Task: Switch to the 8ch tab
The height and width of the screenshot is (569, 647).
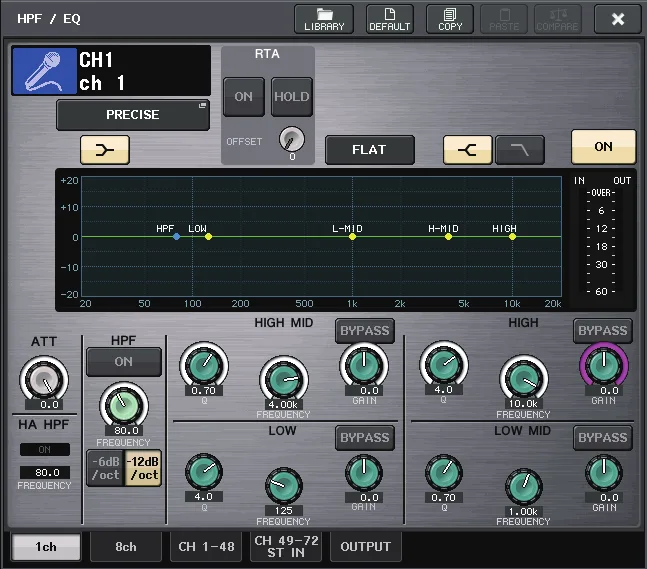Action: click(126, 547)
